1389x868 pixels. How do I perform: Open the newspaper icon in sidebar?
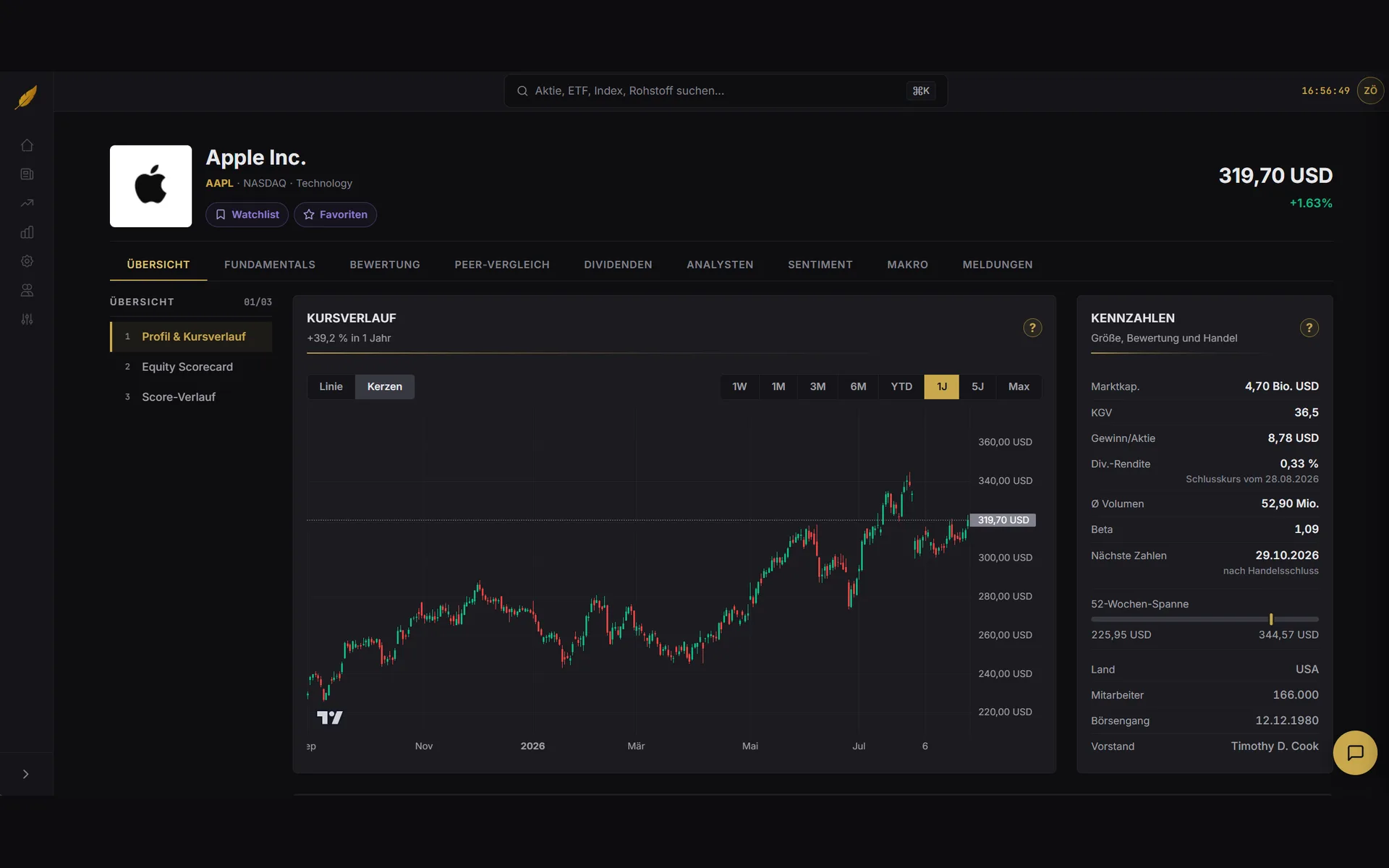[x=27, y=174]
